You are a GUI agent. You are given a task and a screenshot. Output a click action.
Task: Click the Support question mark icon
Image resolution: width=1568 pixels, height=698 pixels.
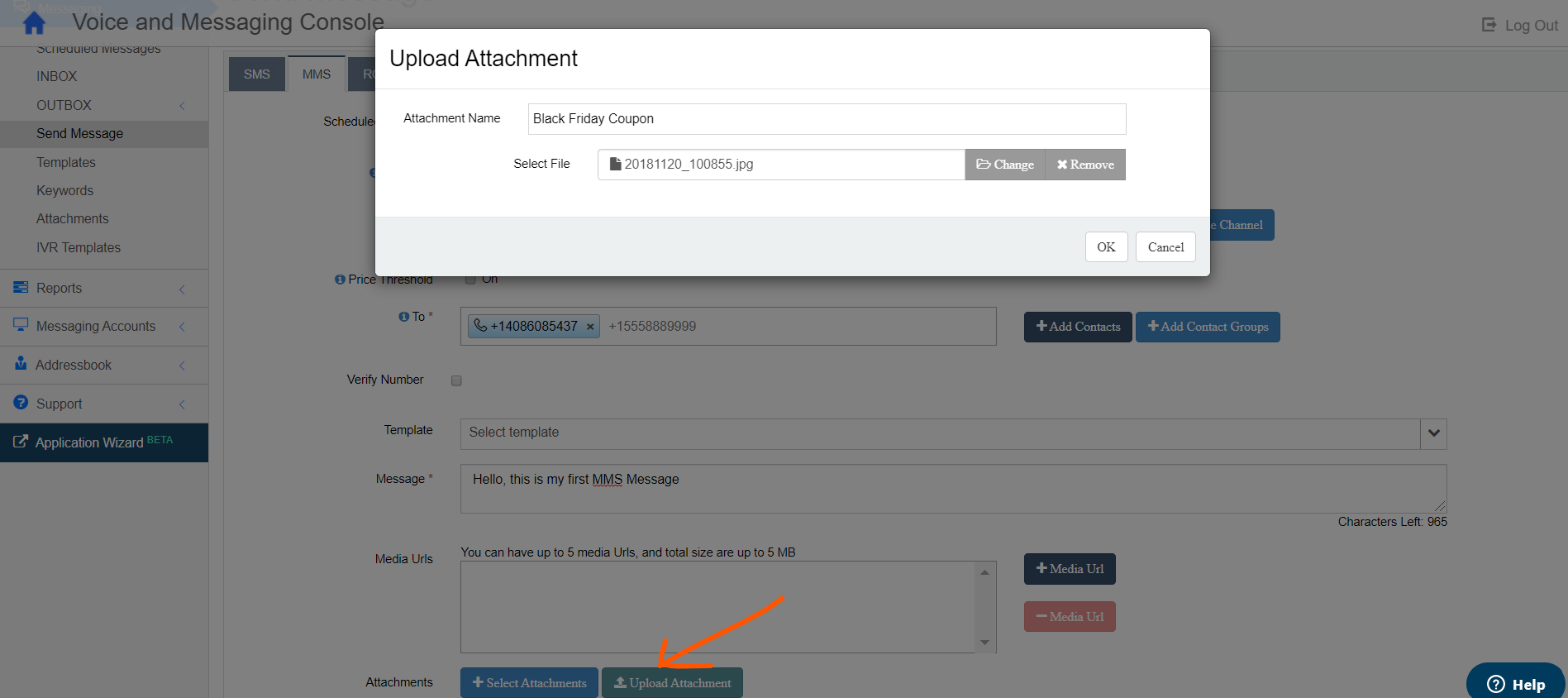21,403
